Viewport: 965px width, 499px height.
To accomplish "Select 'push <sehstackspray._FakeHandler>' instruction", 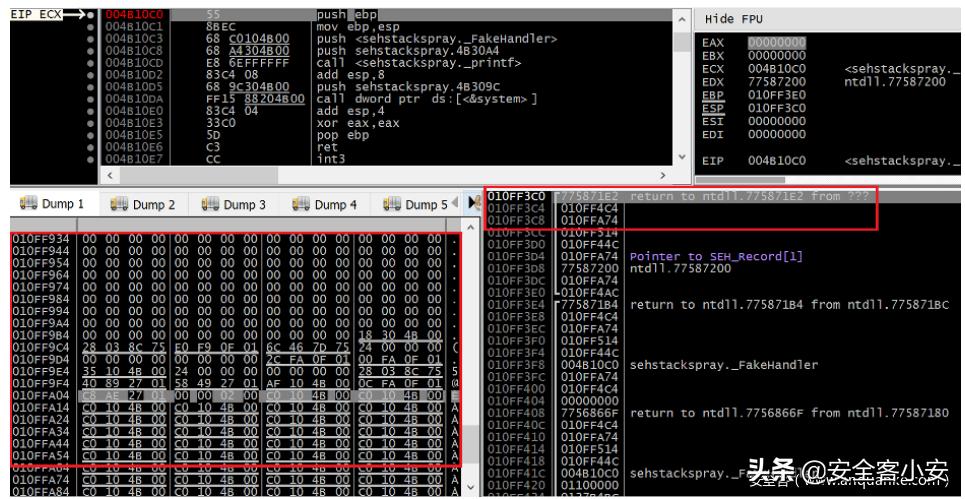I will click(436, 39).
